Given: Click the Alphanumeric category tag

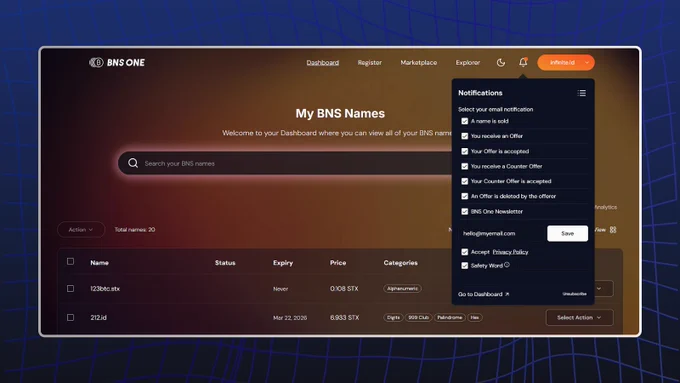Looking at the screenshot, I should (402, 288).
